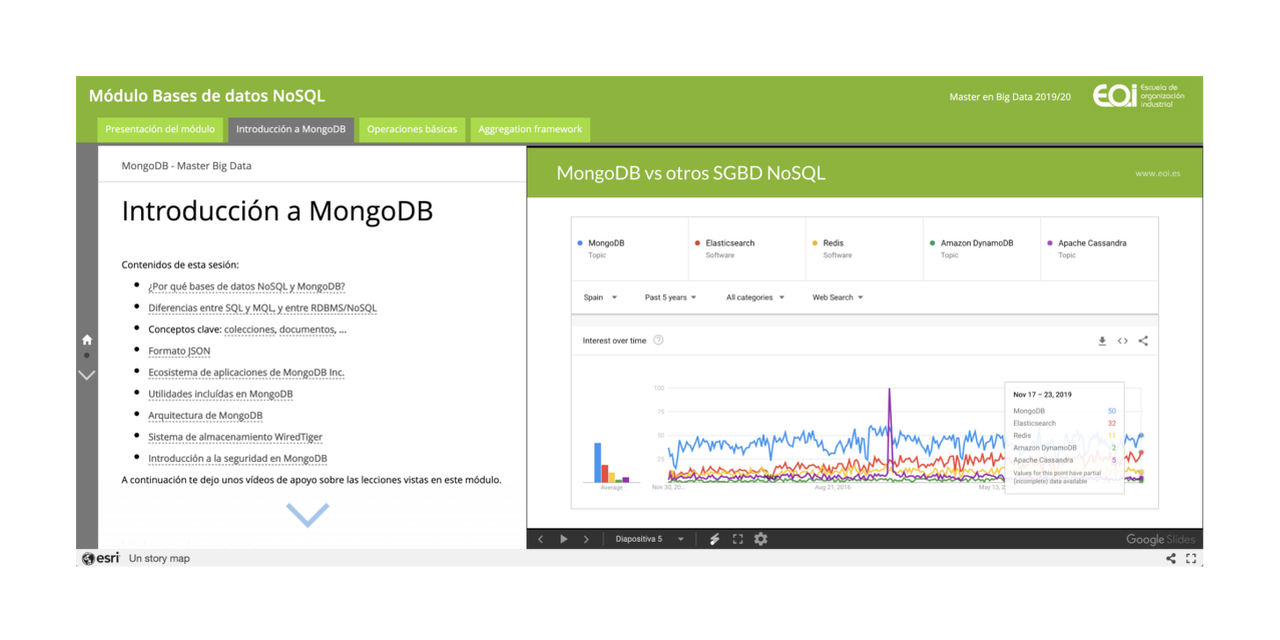The height and width of the screenshot is (640, 1280).
Task: Open the Formato JSON link
Action: click(179, 351)
